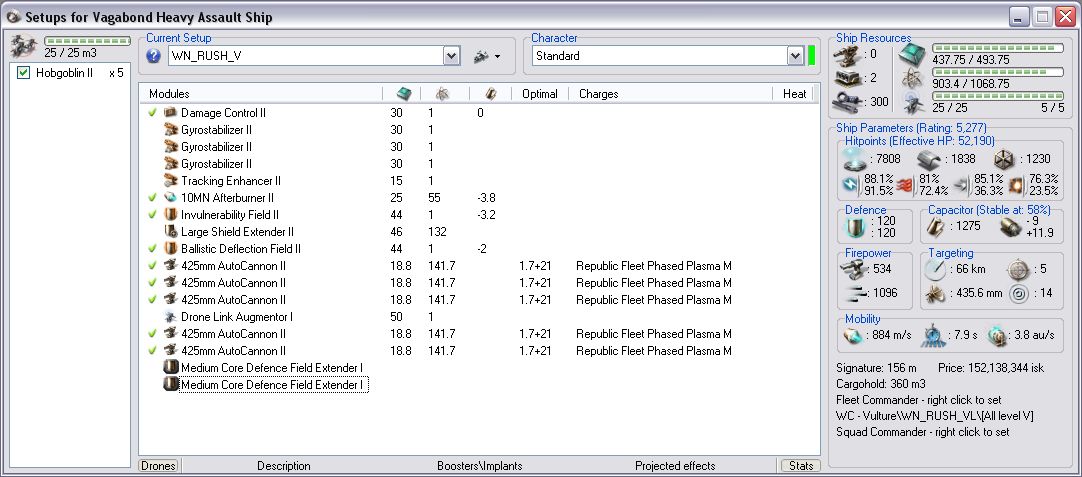
Task: Click the Invulnerability Field II icon
Action: 170,215
